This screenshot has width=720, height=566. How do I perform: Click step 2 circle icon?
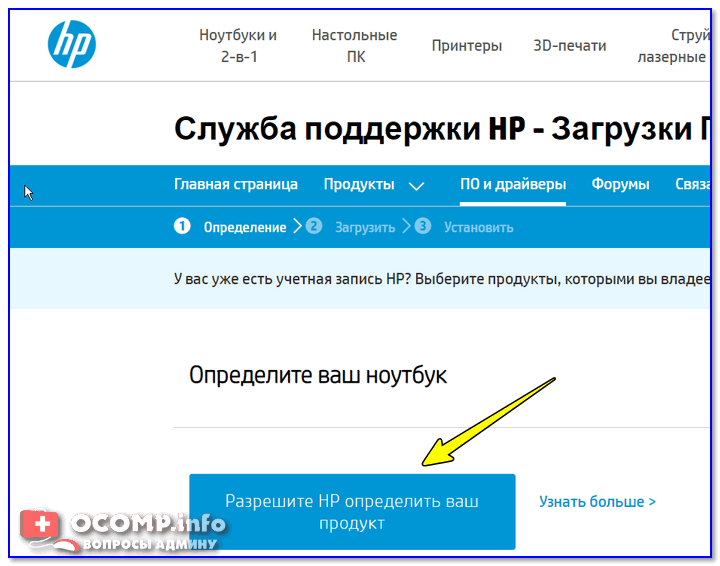pos(314,226)
